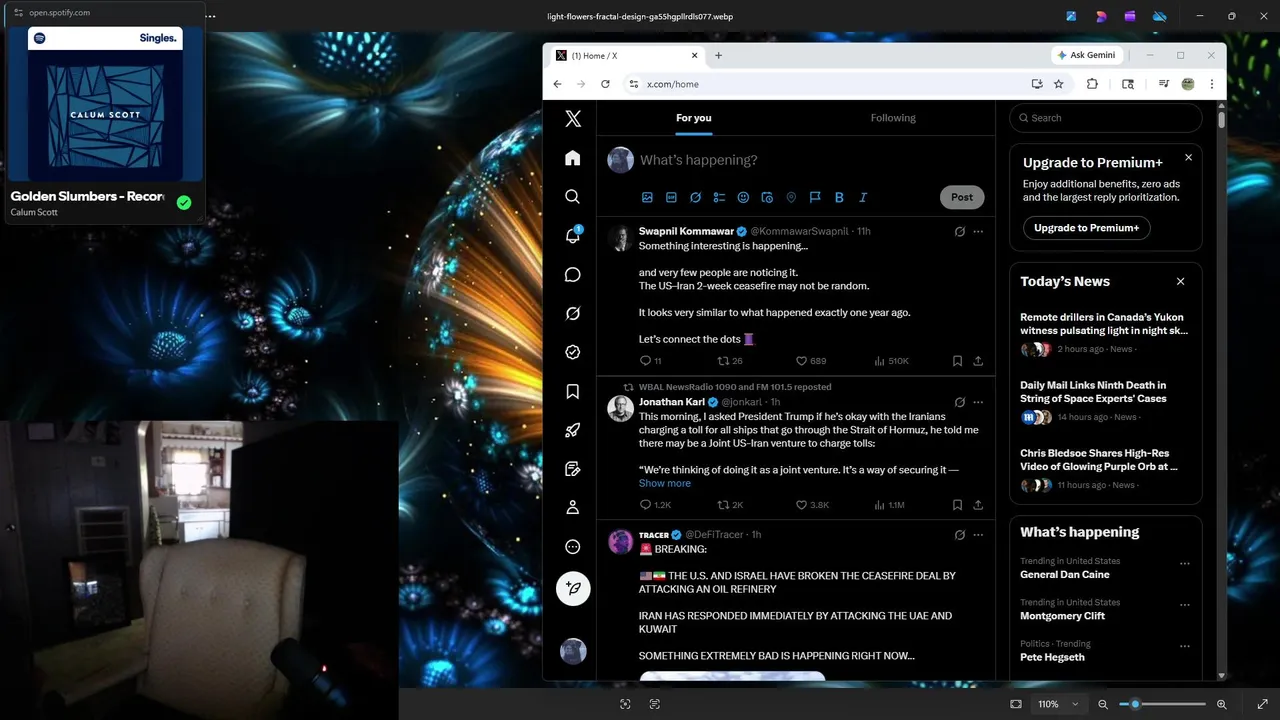Dismiss the Upgrade to Premium+ card
This screenshot has width=1280, height=720.
[x=1188, y=157]
